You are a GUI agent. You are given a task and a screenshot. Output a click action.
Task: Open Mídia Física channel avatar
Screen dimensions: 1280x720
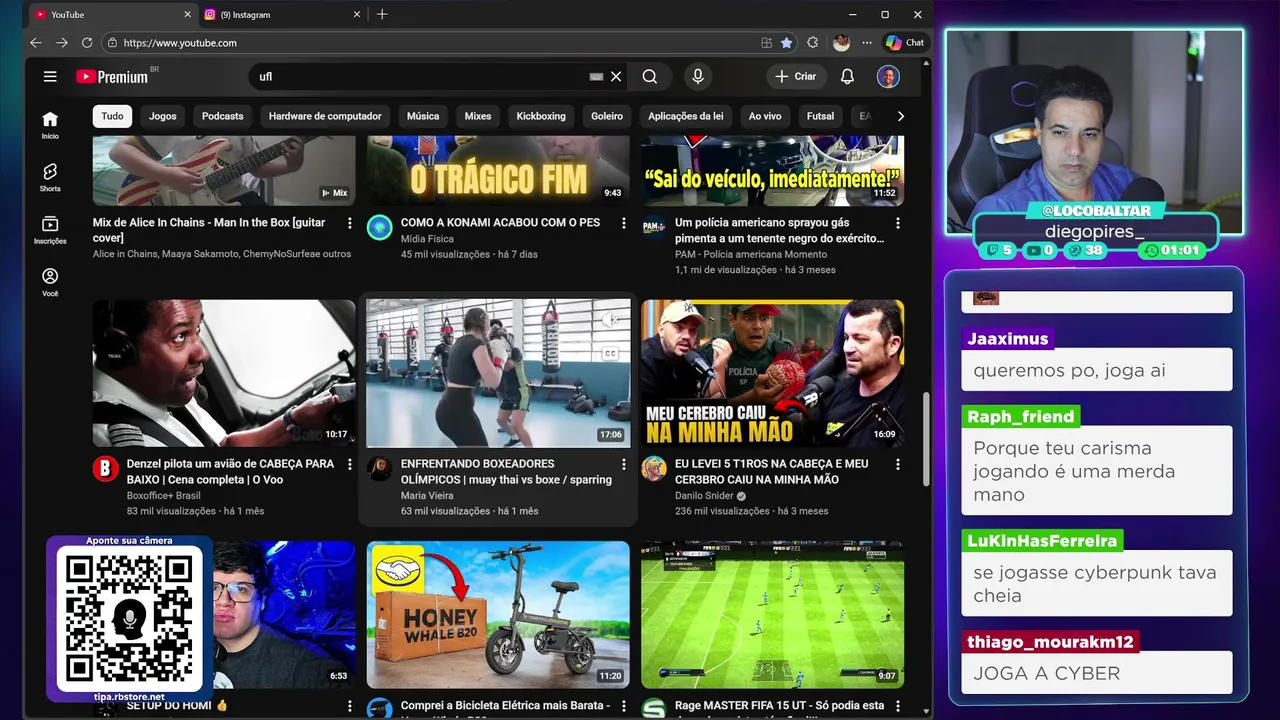pos(380,227)
